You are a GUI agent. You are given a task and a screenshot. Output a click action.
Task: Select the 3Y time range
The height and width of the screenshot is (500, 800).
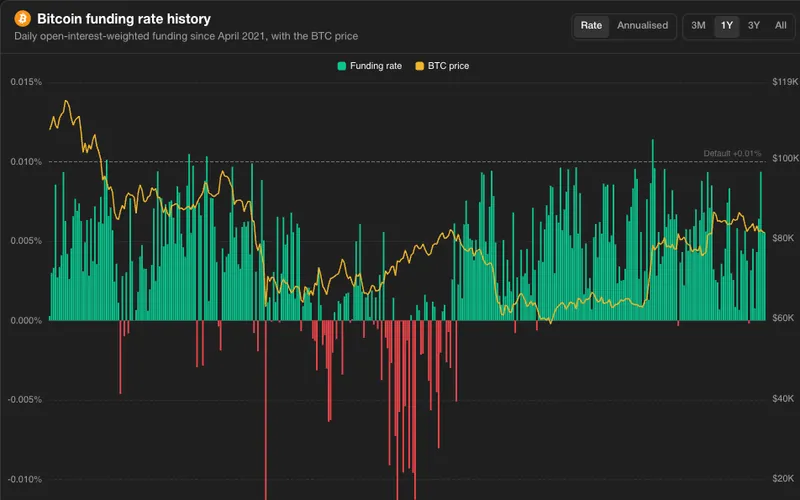click(x=754, y=26)
